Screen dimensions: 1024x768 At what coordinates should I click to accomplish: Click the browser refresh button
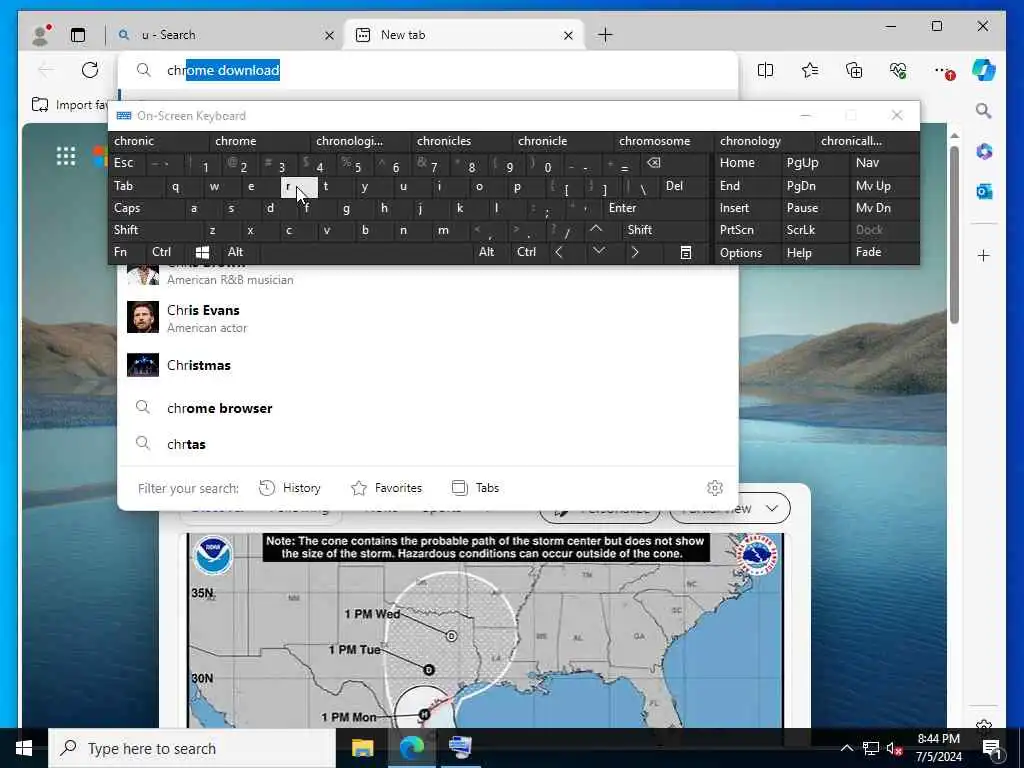(90, 70)
